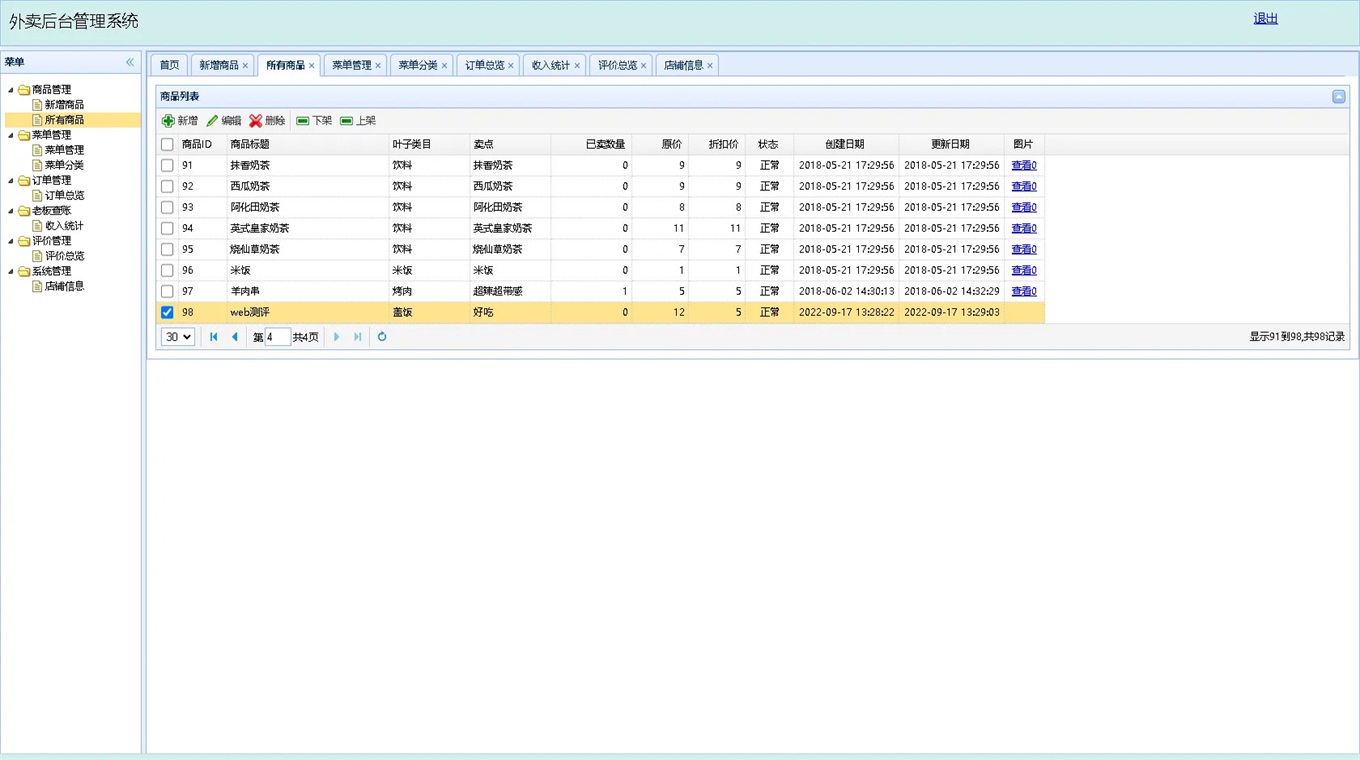Screen dimensions: 1360x760
Task: Switch to the 首页 tab
Action: [169, 65]
